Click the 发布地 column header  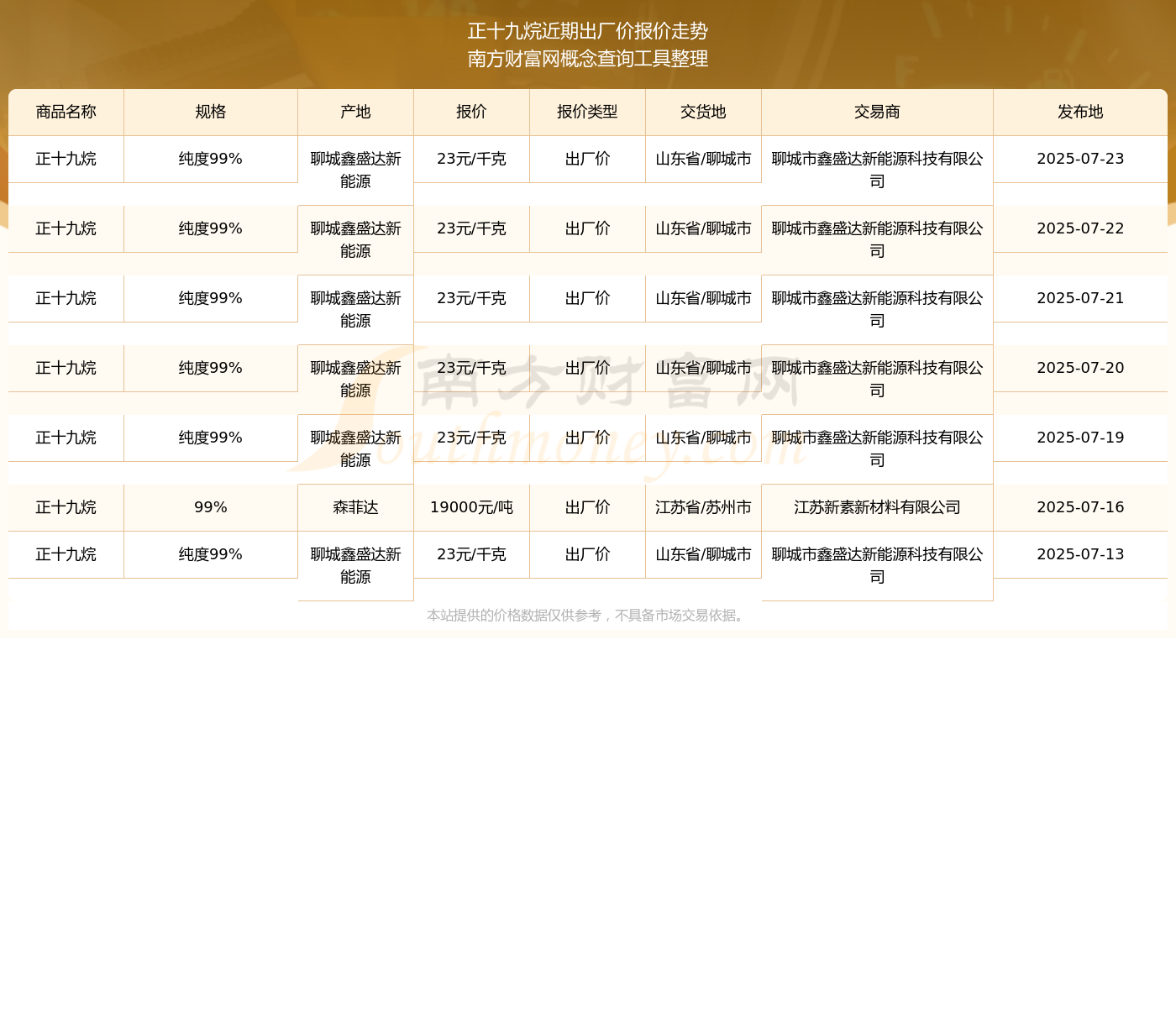tap(1080, 113)
